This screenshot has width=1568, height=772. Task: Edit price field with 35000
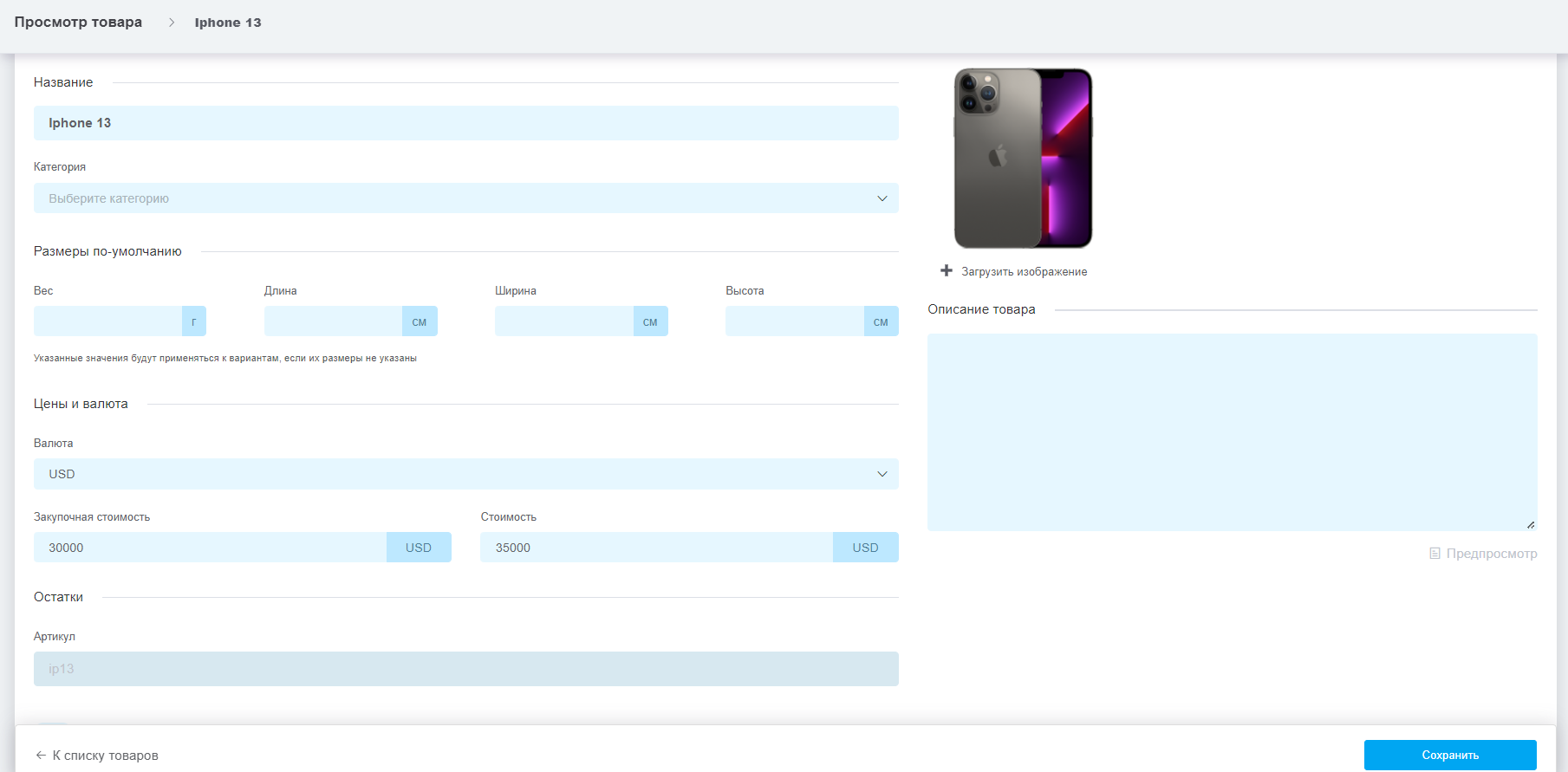(656, 548)
